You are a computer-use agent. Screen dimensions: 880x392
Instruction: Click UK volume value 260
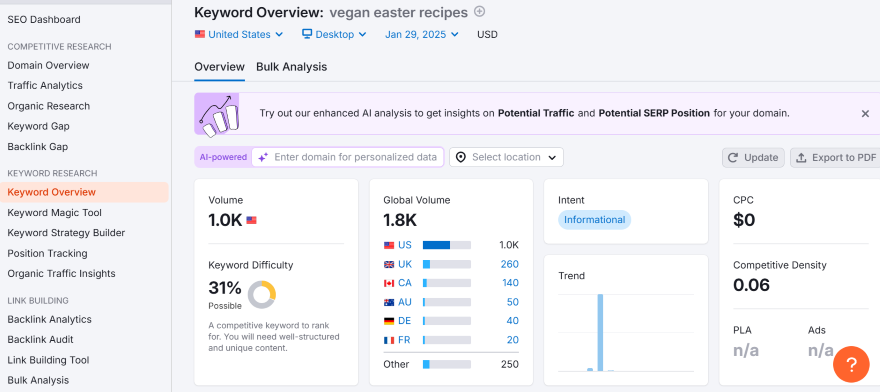(510, 265)
